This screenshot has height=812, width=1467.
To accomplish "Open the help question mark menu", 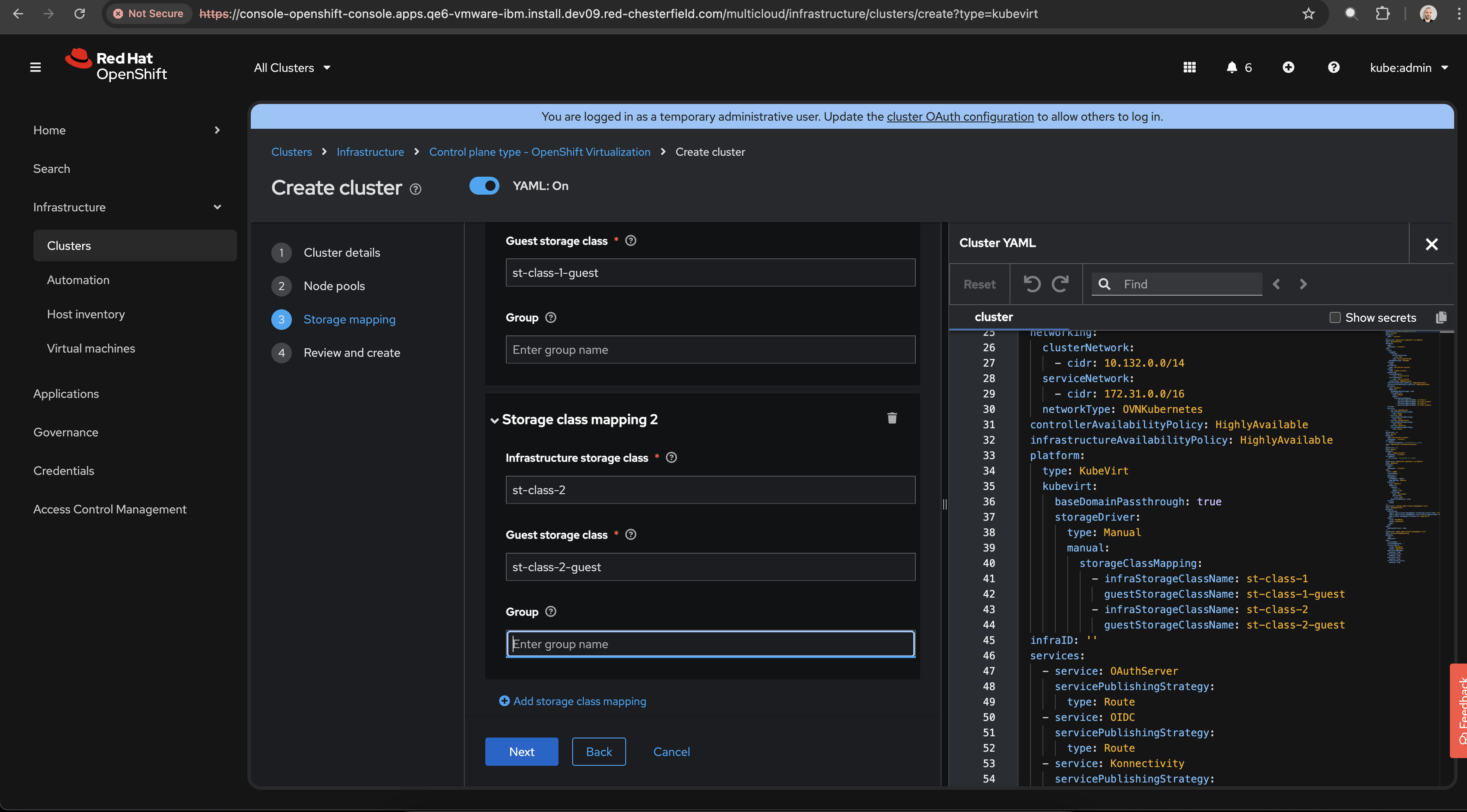I will (x=1333, y=68).
